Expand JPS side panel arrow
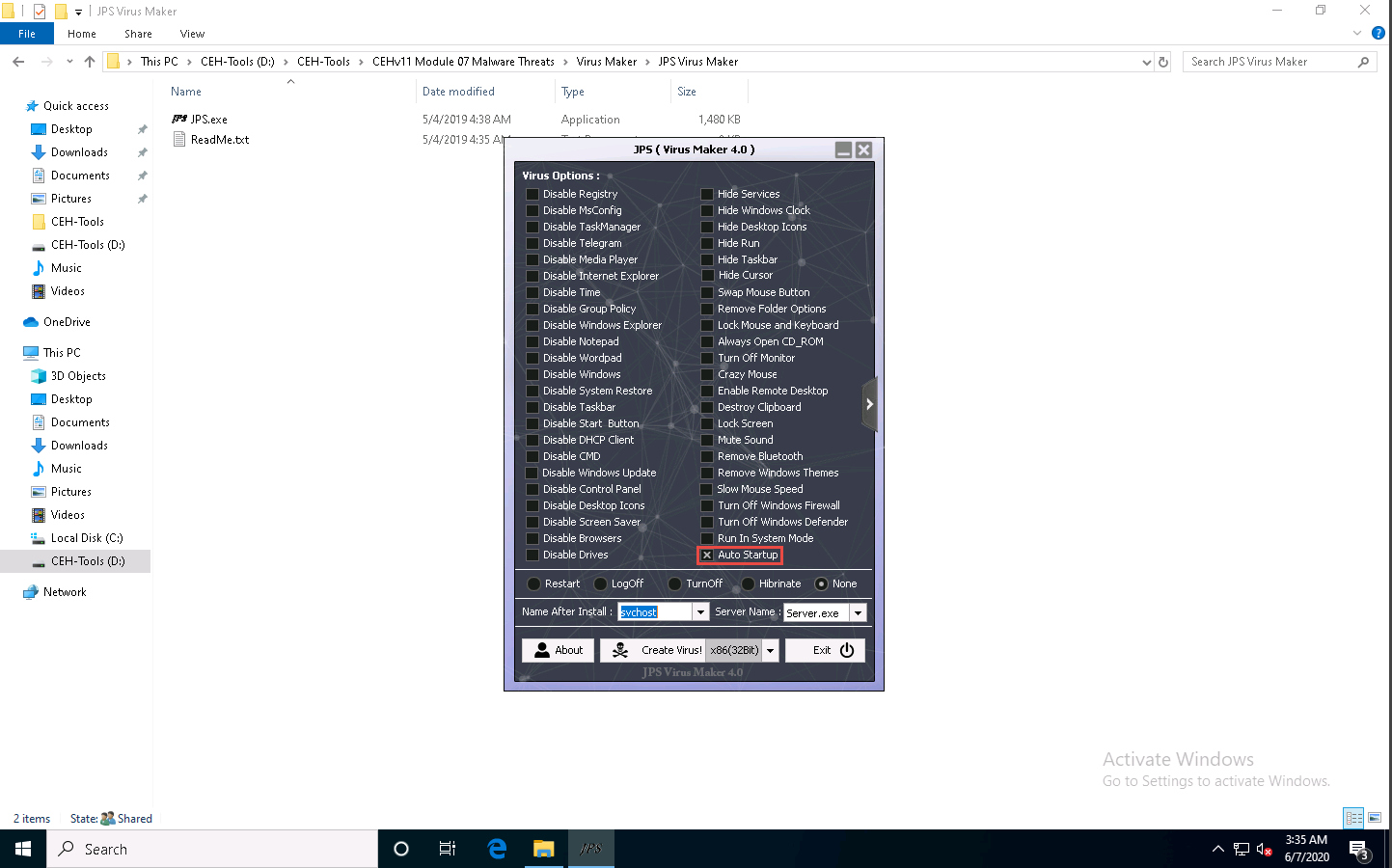The height and width of the screenshot is (868, 1392). (x=869, y=404)
